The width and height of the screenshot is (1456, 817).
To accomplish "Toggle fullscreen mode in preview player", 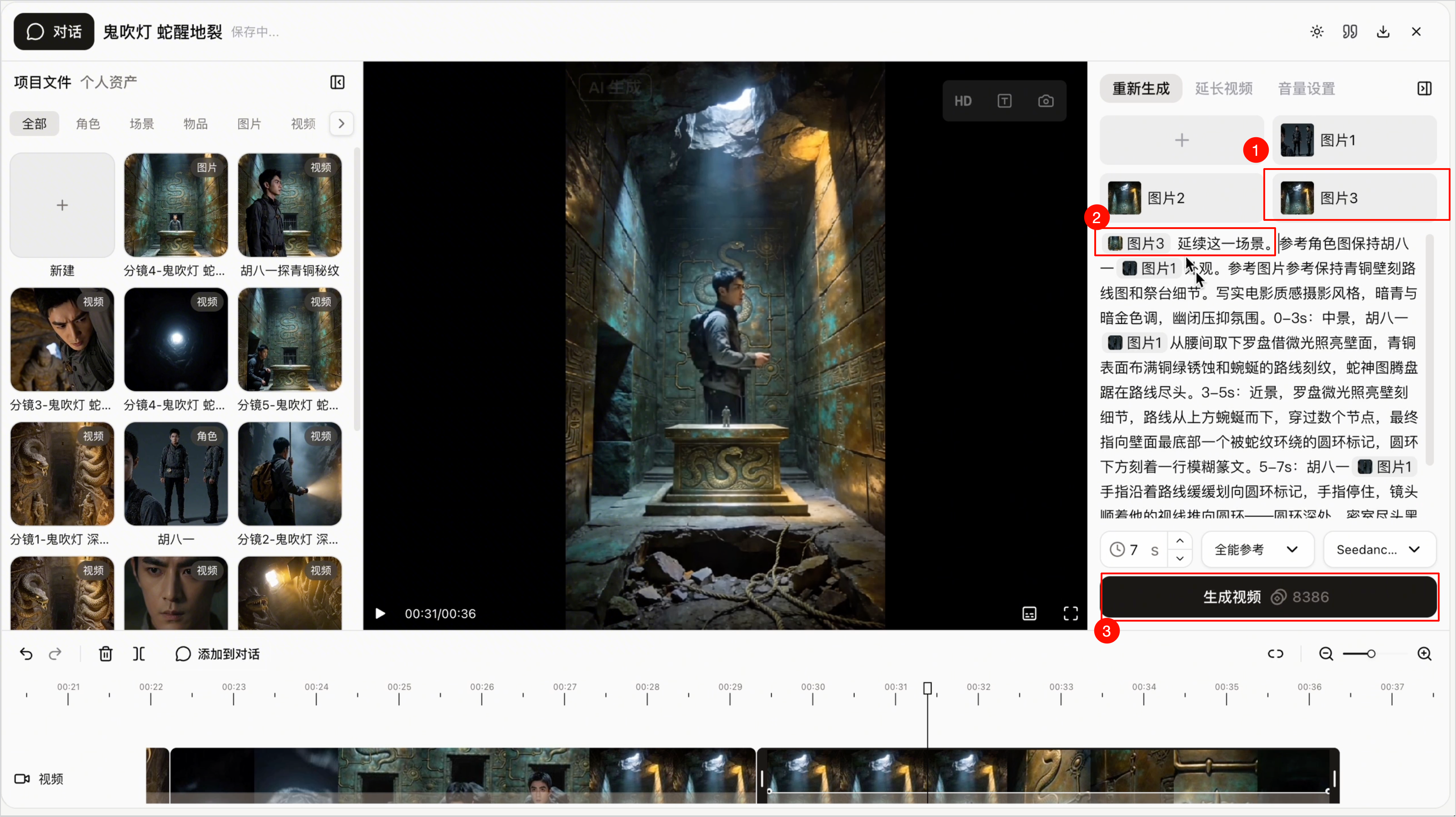I will (x=1071, y=613).
